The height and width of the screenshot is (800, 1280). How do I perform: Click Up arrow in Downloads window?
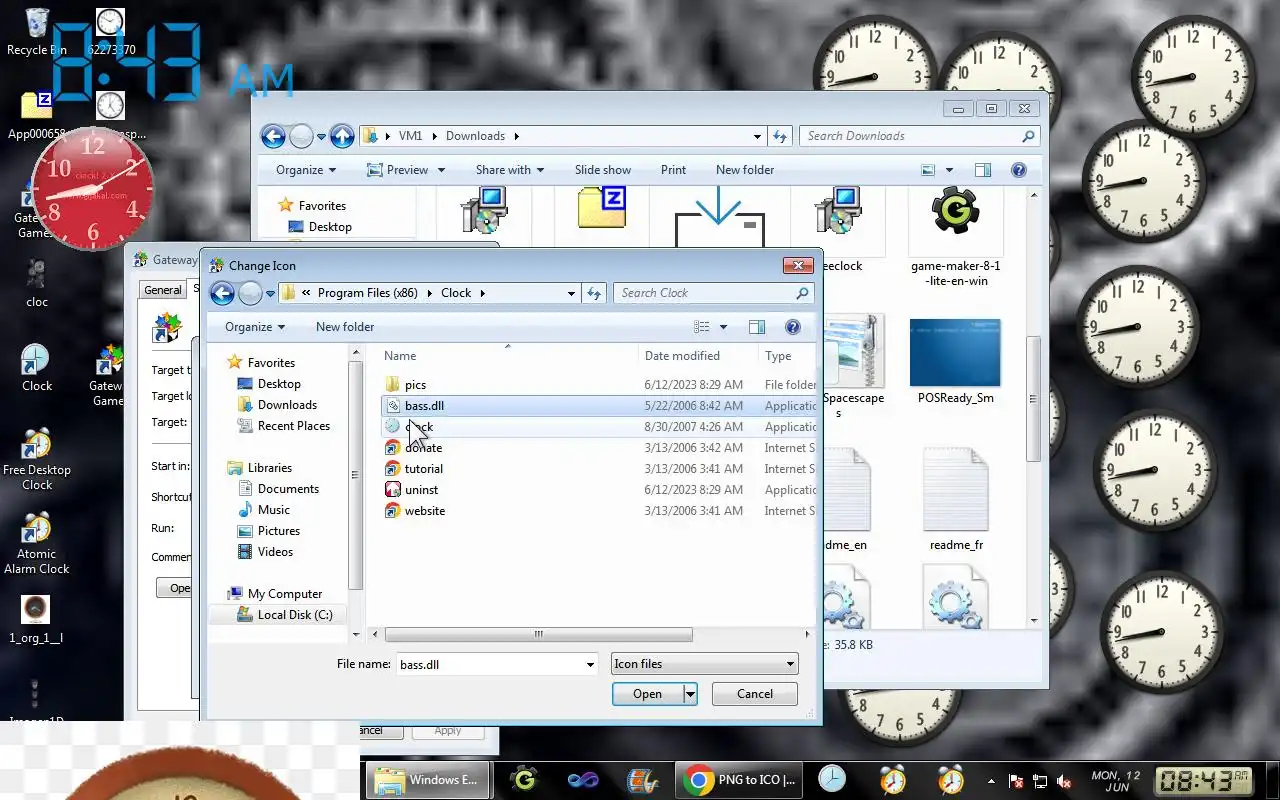[342, 136]
